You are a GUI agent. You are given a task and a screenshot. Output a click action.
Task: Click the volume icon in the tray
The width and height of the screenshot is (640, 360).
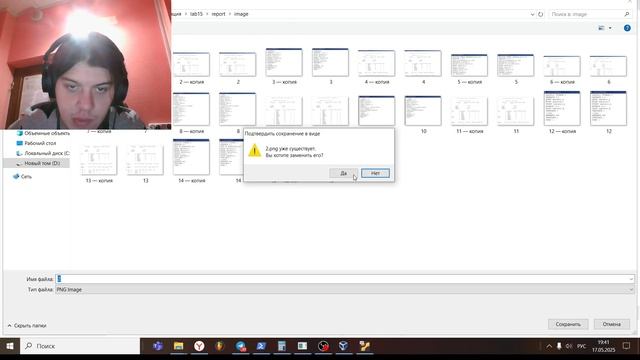569,346
